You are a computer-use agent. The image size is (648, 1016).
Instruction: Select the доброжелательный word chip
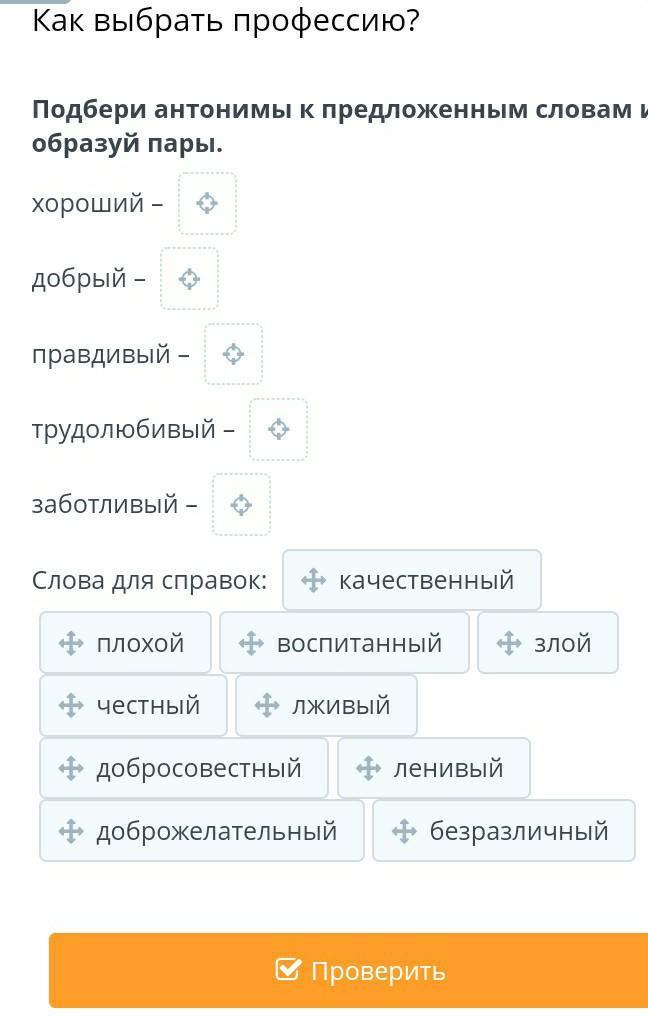coord(202,831)
